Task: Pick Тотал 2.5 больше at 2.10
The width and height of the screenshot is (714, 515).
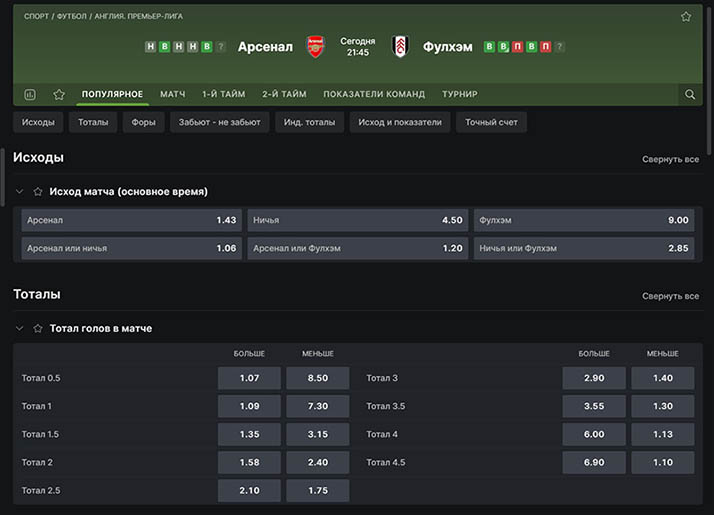Action: pos(250,490)
